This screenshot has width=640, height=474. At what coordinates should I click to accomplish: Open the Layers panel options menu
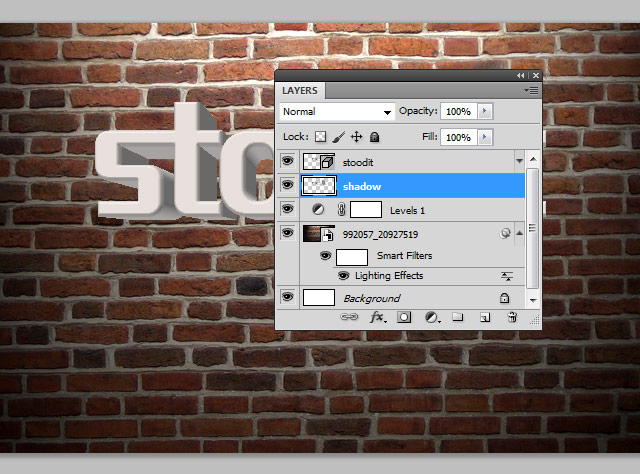coord(532,91)
